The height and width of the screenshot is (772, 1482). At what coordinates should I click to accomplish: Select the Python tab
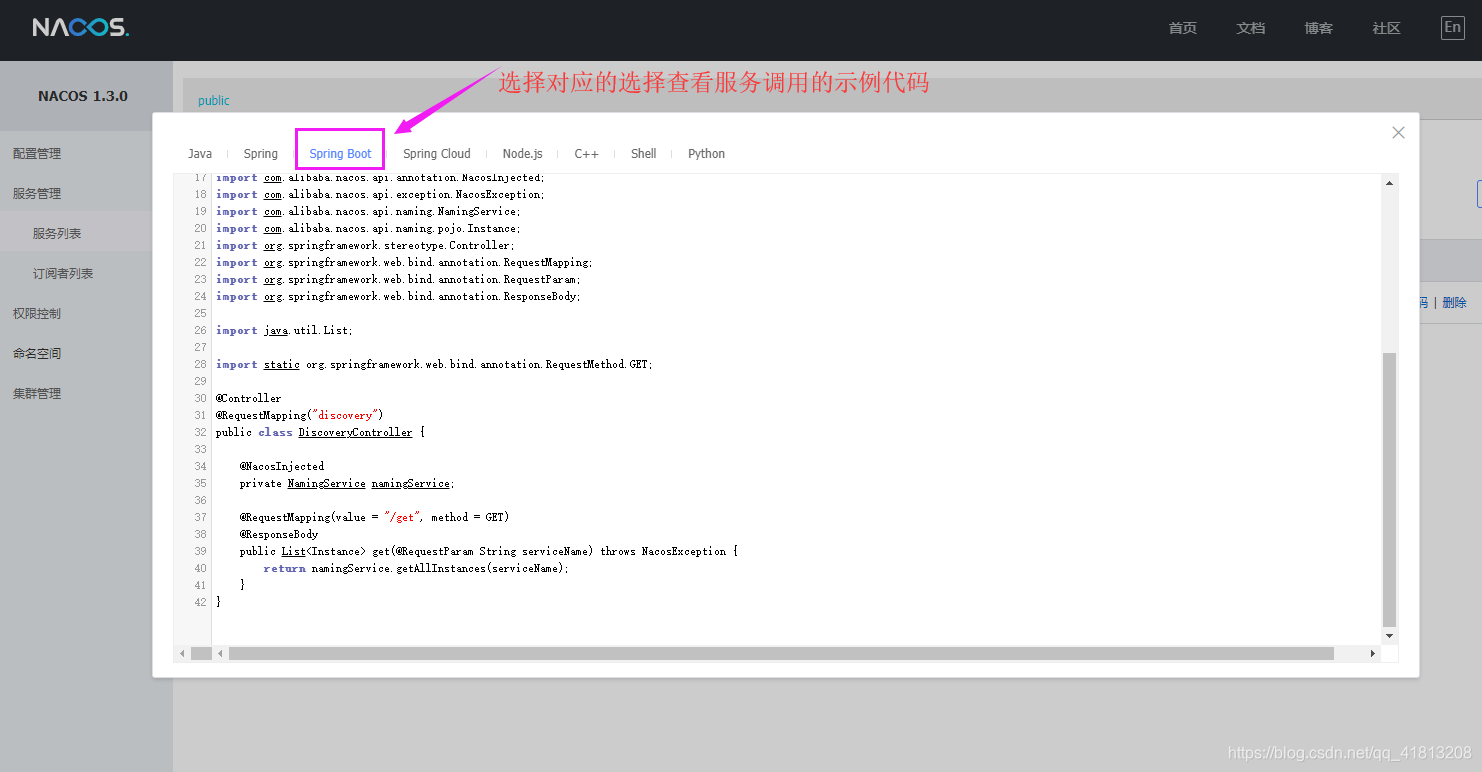pyautogui.click(x=706, y=154)
